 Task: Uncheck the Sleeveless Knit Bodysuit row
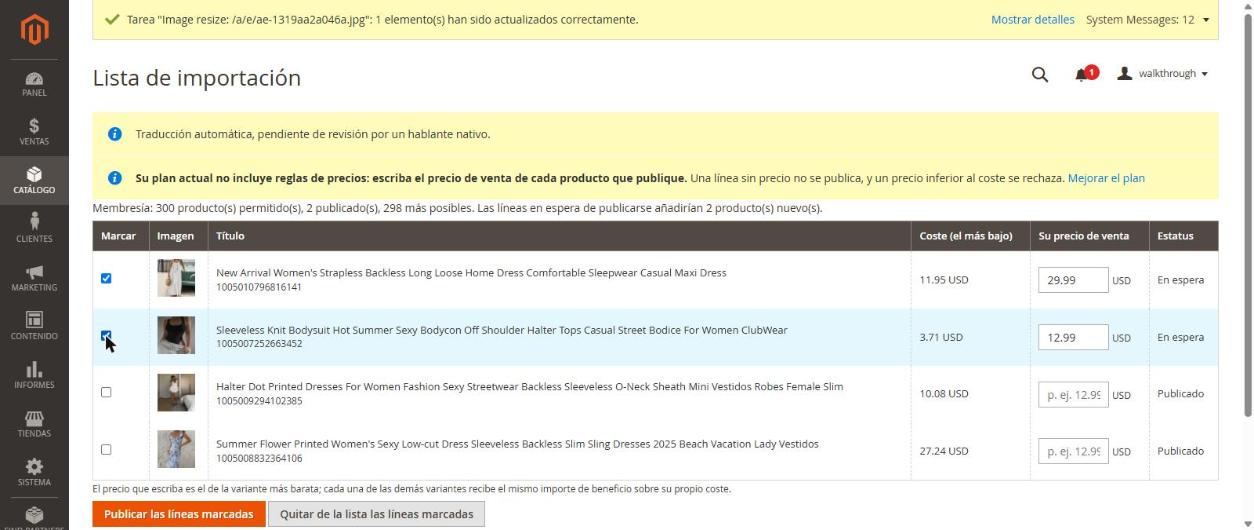106,336
